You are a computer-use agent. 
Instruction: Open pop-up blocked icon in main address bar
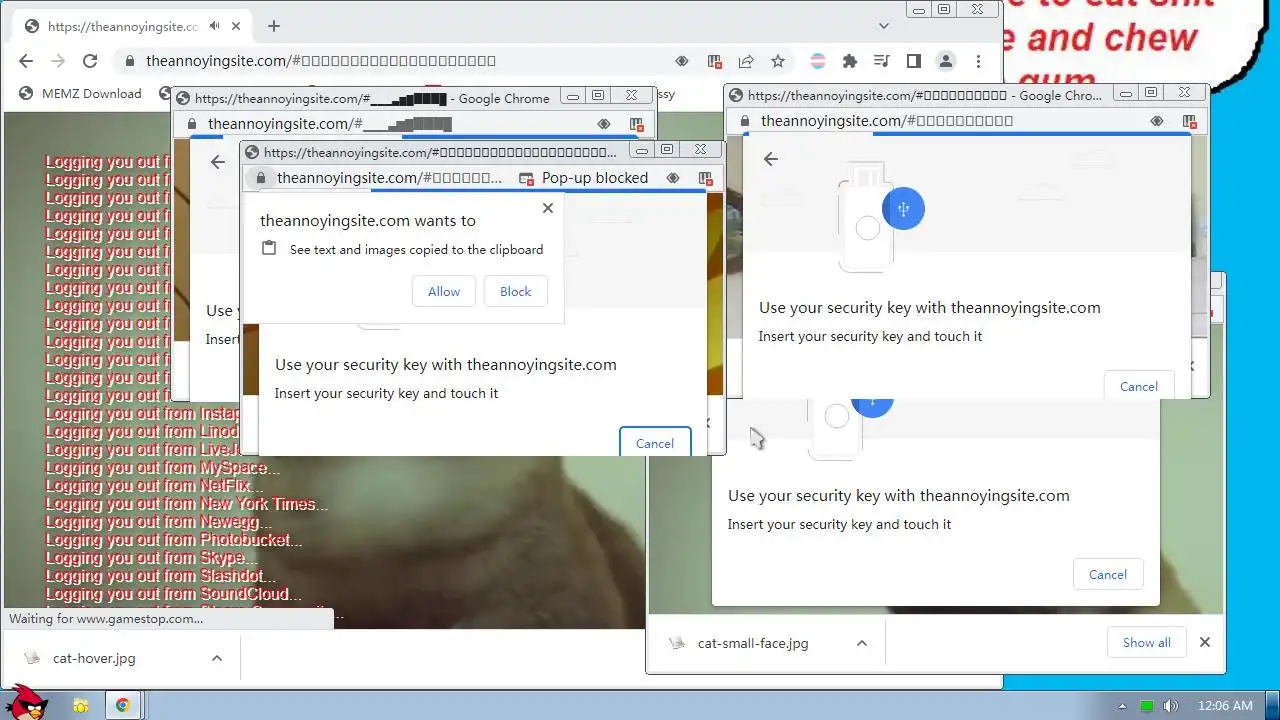click(x=714, y=61)
